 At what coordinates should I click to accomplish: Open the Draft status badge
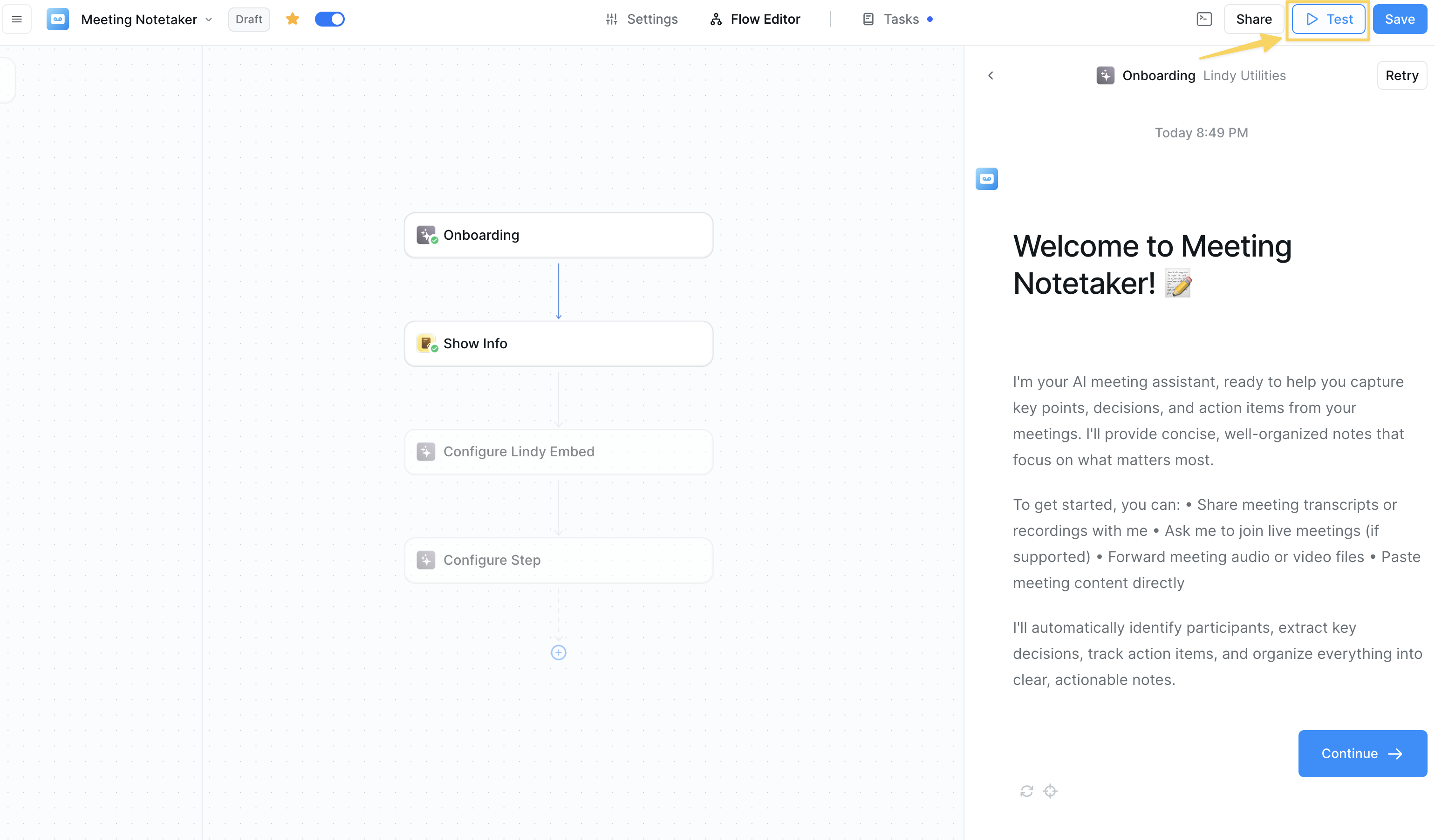(249, 20)
